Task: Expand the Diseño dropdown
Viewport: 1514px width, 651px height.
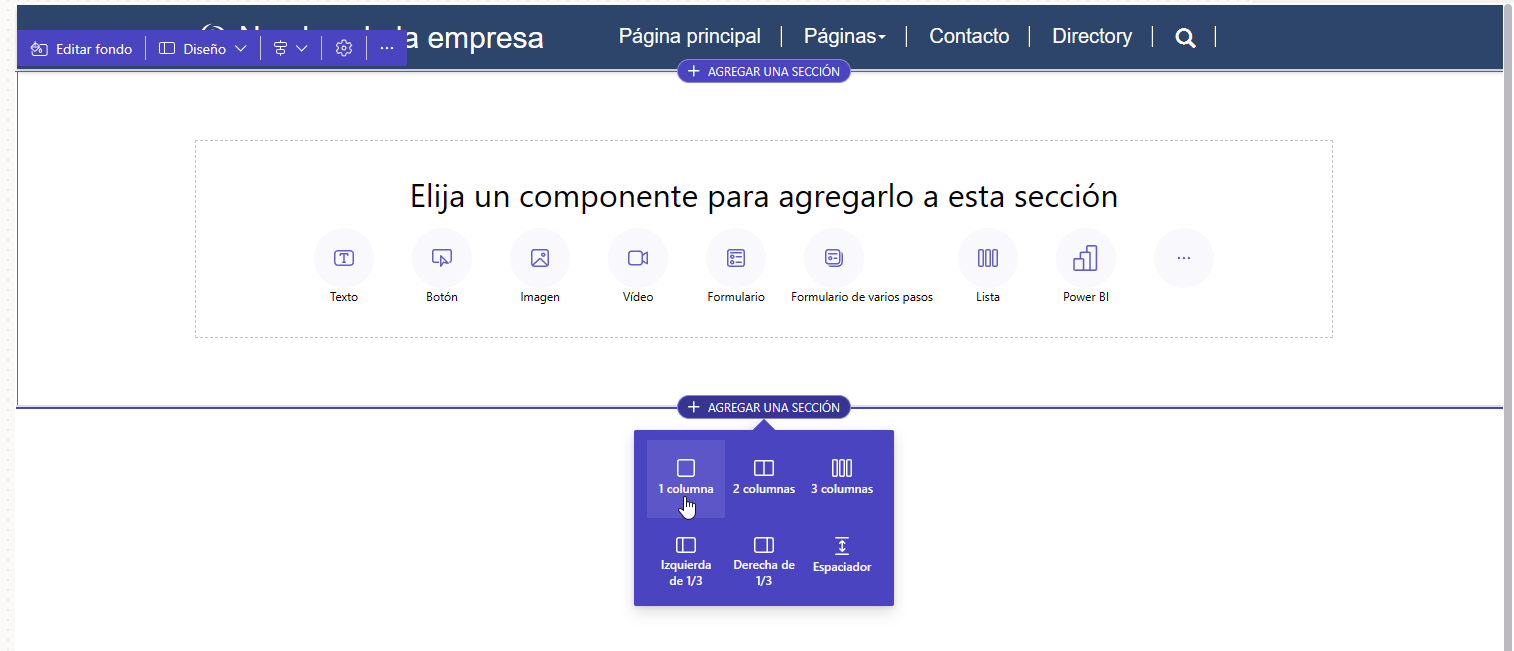Action: coord(202,47)
